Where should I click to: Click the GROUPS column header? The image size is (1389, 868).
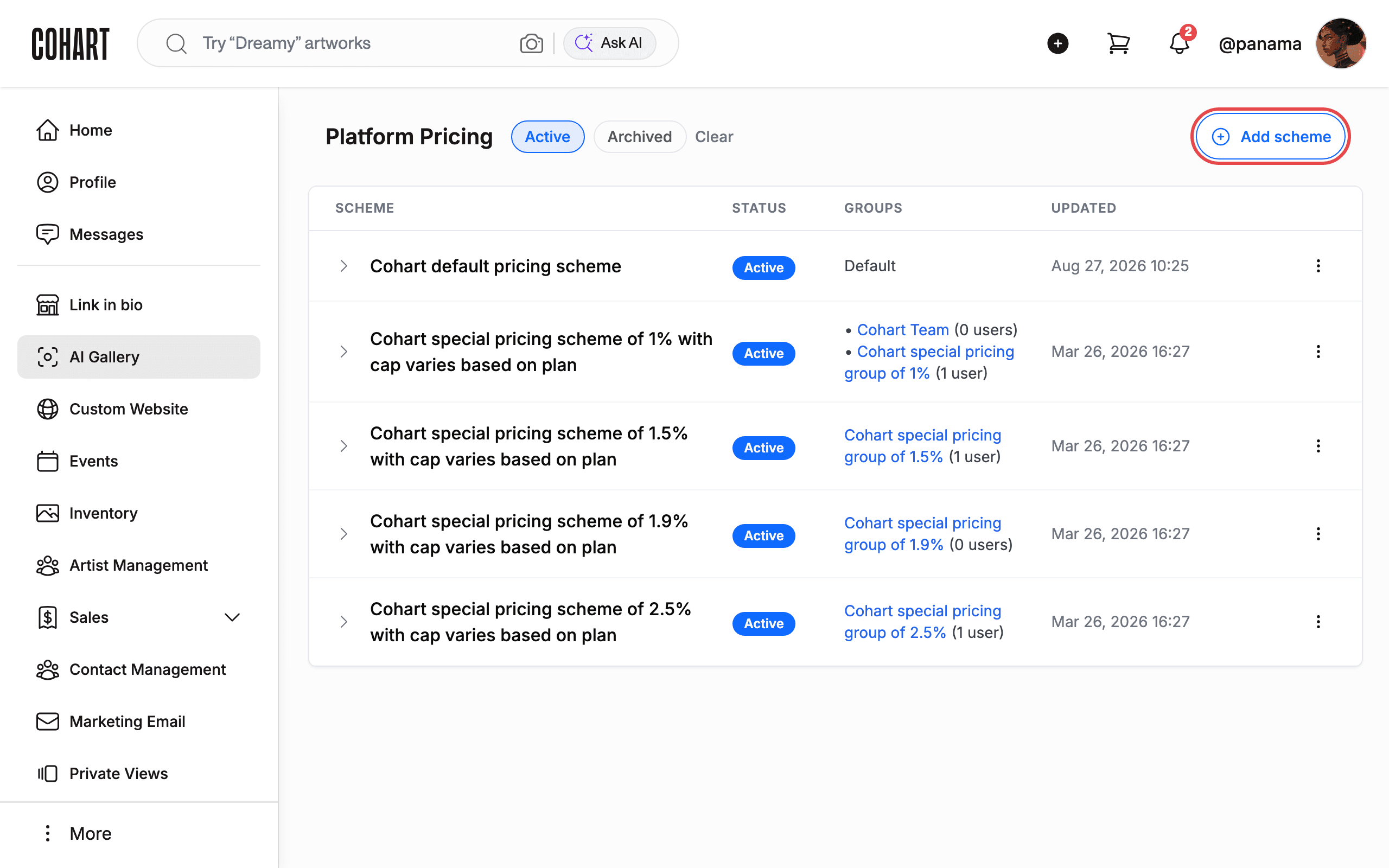873,208
